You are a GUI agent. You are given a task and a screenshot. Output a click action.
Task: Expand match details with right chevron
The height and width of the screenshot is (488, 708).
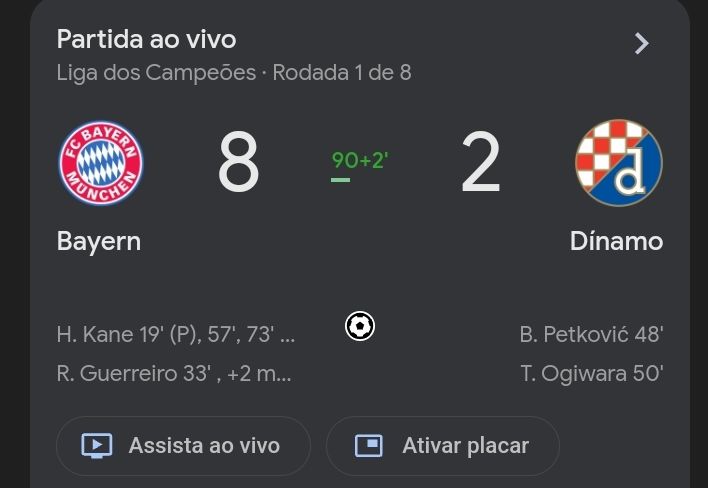(x=642, y=43)
